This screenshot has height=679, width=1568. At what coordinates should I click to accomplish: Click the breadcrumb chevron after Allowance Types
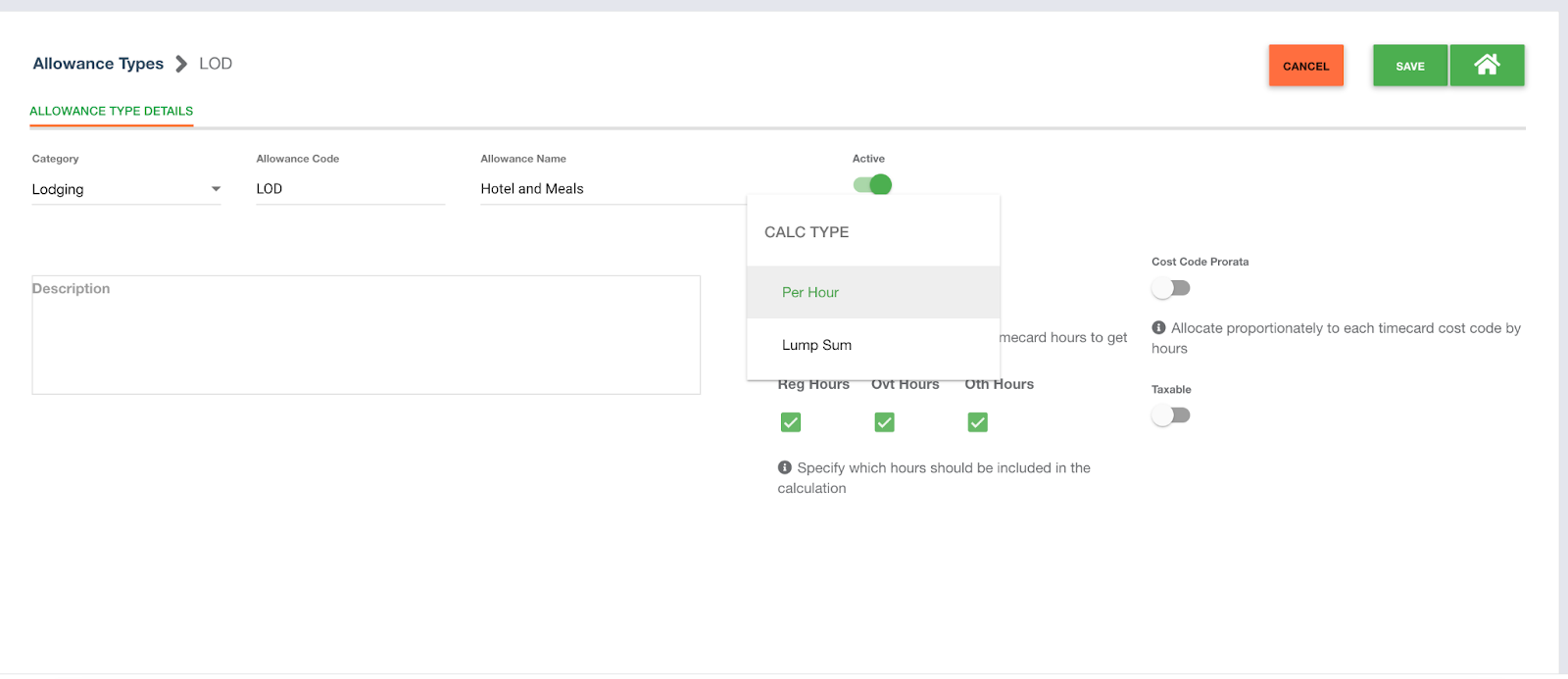(181, 64)
